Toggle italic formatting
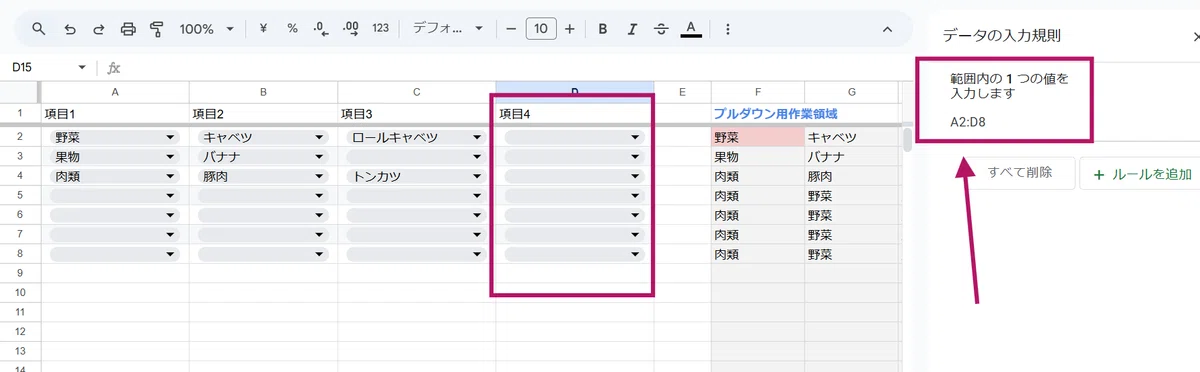 click(x=632, y=29)
